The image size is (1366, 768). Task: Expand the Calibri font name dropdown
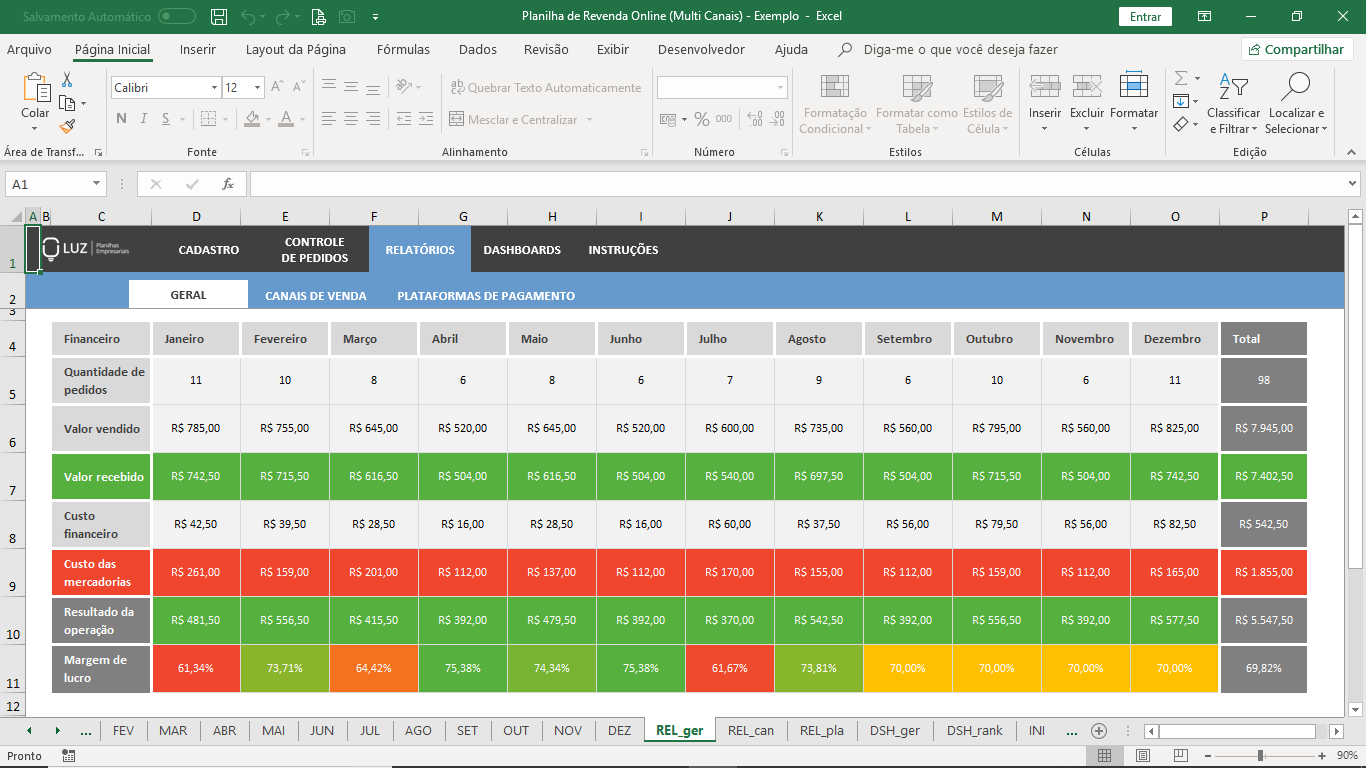tap(214, 88)
